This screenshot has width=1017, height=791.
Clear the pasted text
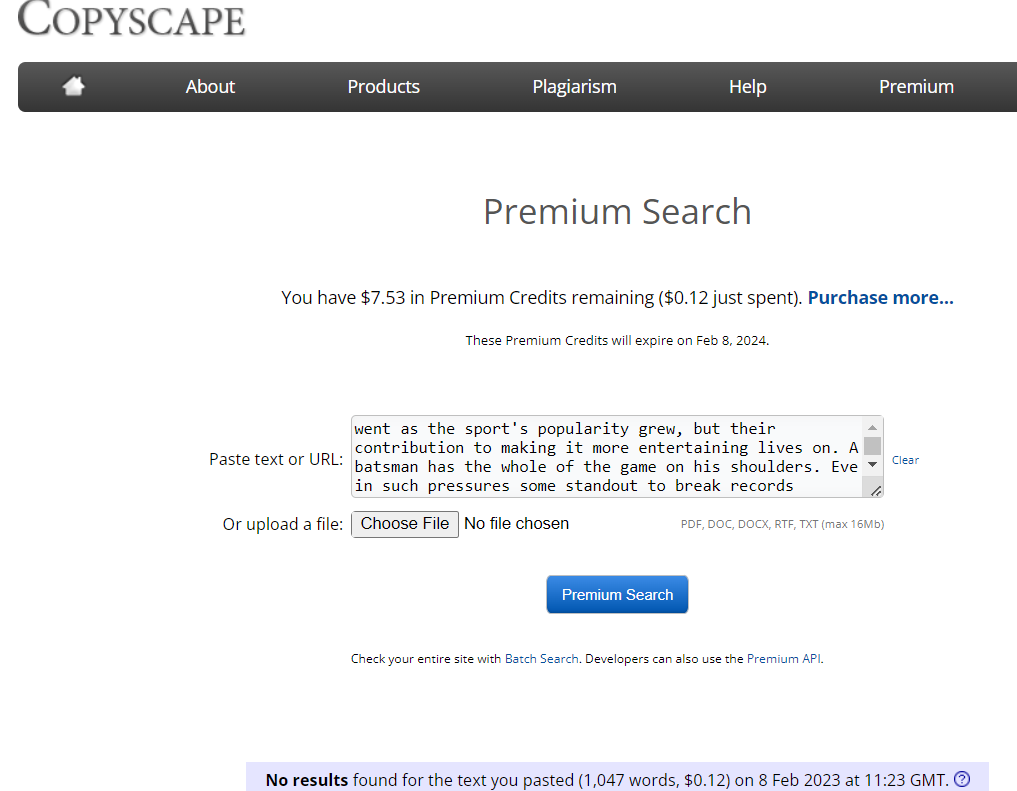click(x=905, y=460)
